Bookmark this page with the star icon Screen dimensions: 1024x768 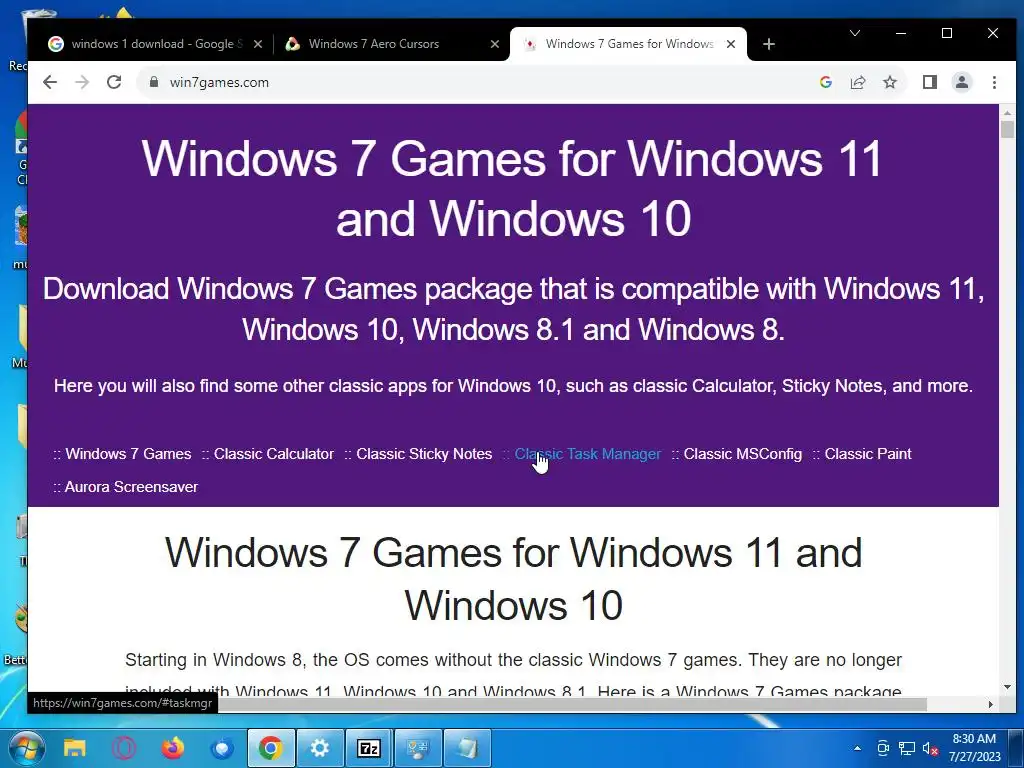[x=889, y=82]
